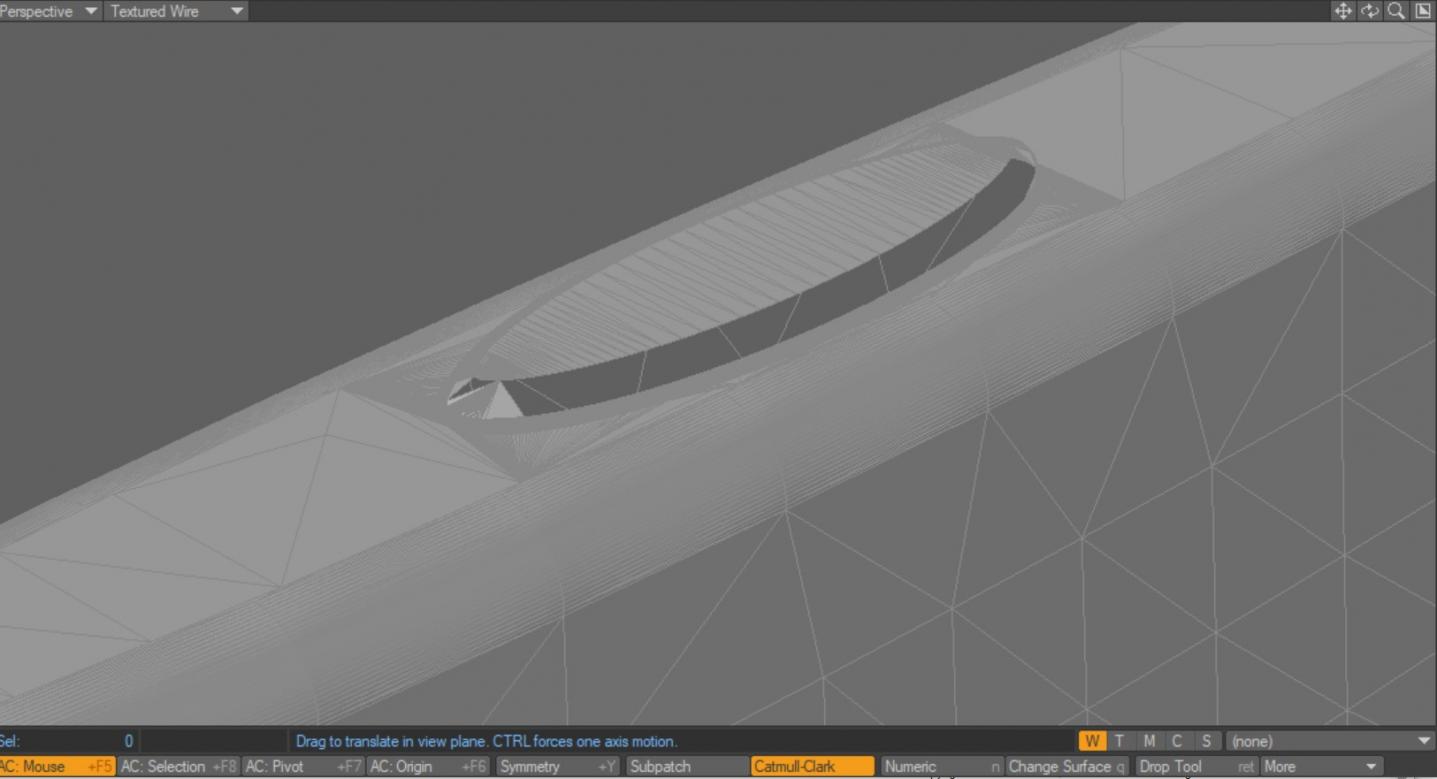Click the Sel count field
1437x779 pixels.
(x=68, y=741)
